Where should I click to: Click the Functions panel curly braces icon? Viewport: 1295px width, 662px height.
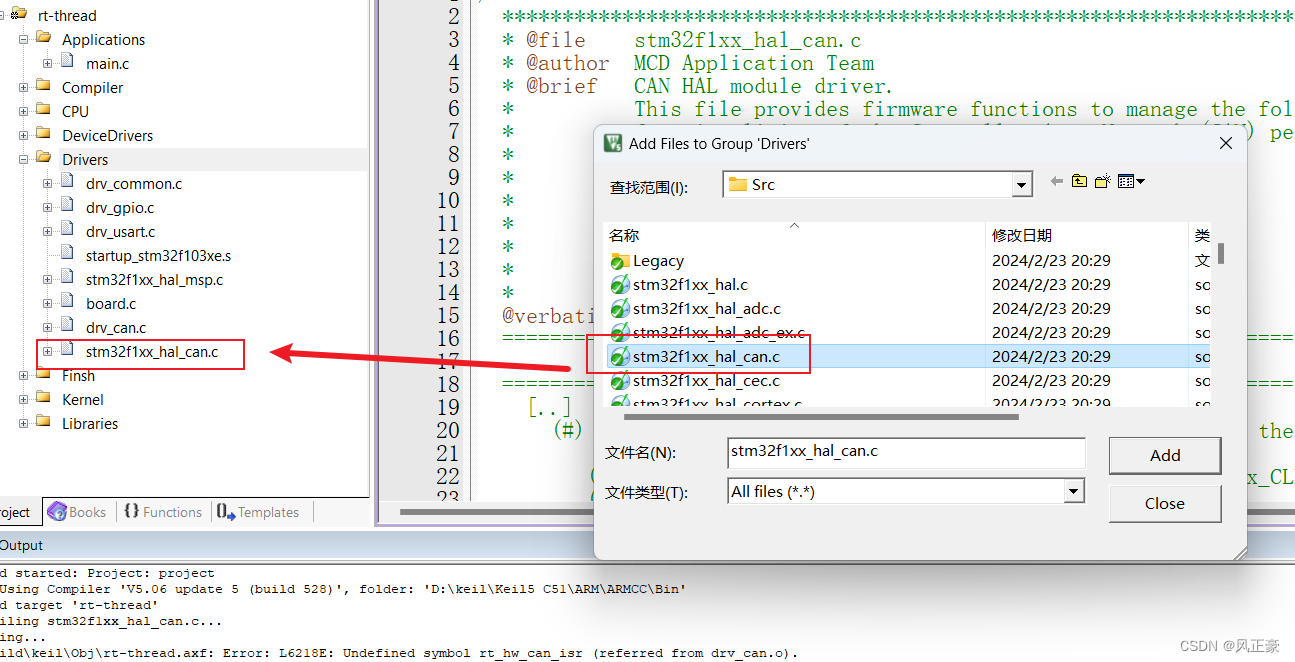pyautogui.click(x=130, y=511)
